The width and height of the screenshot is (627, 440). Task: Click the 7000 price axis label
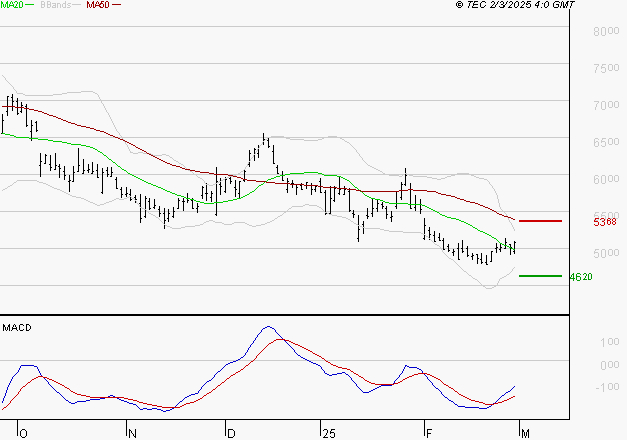[x=606, y=105]
